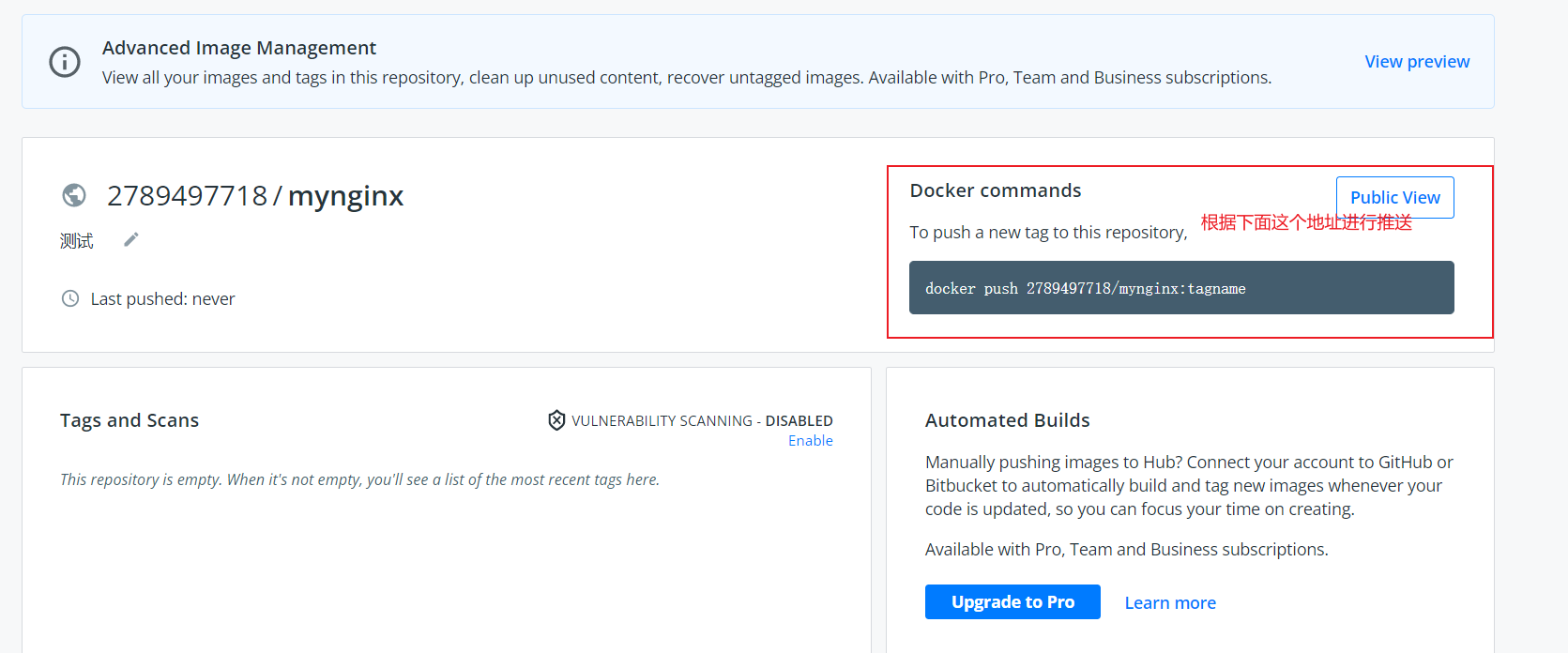1568x653 pixels.
Task: Click the vulnerability scanning shield icon
Action: click(x=556, y=420)
